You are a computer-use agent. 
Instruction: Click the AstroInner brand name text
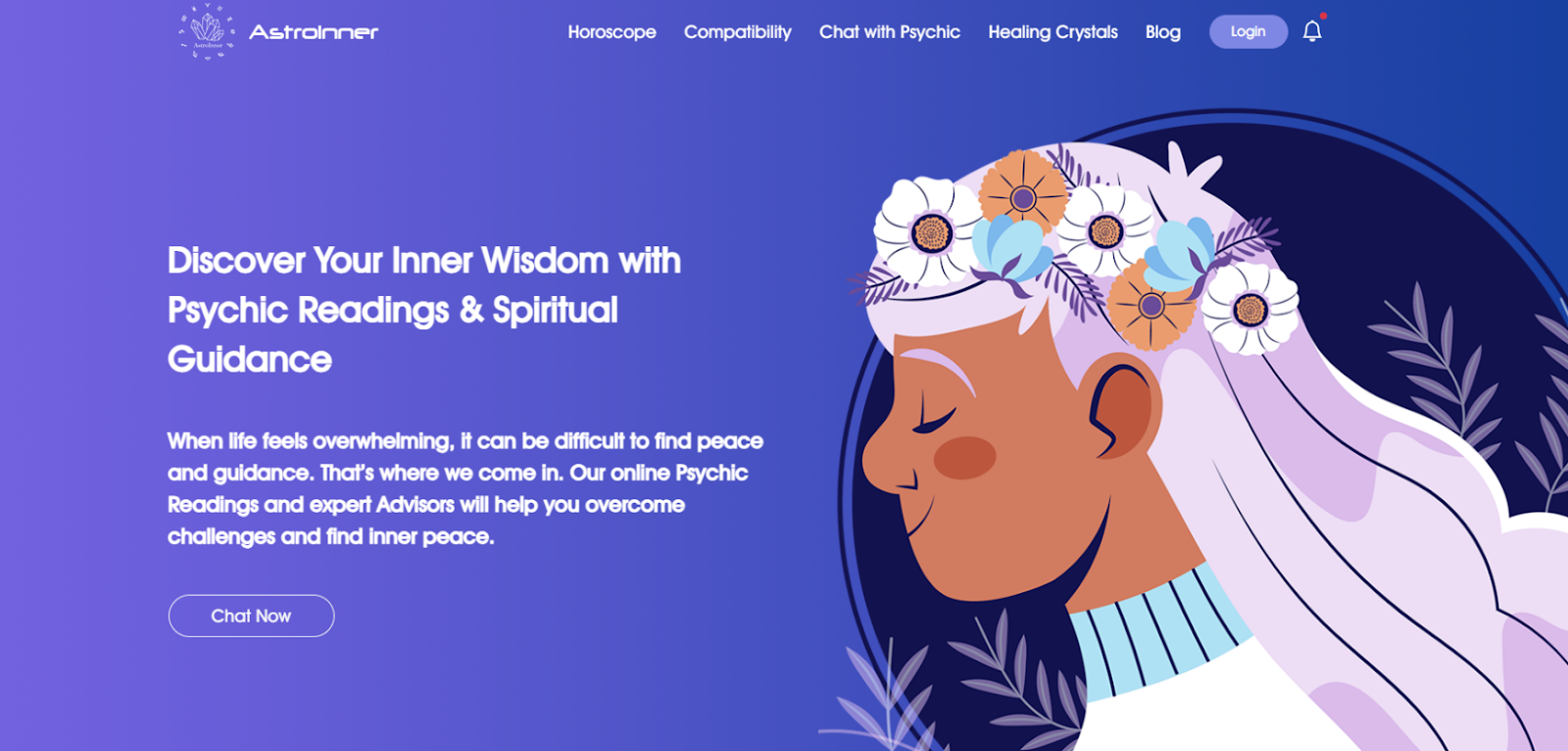coord(314,32)
